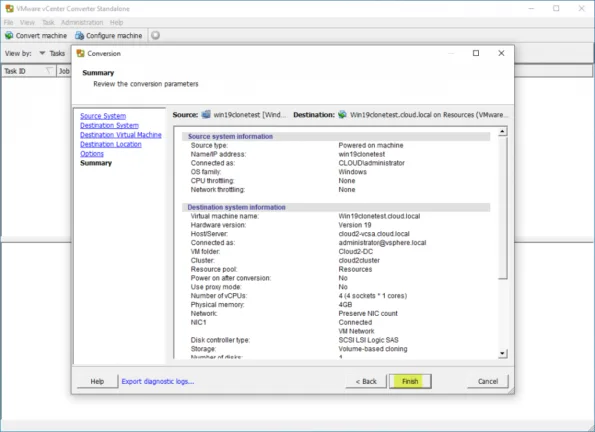Click the summary vertical scrollbar thumb
Image resolution: width=595 pixels, height=432 pixels.
click(x=502, y=208)
